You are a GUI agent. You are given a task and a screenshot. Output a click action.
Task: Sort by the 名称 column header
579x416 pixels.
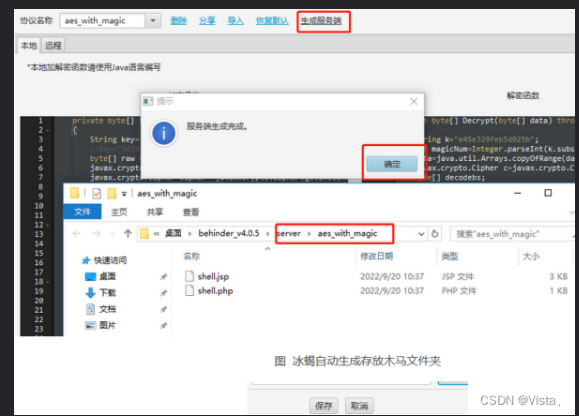click(192, 256)
